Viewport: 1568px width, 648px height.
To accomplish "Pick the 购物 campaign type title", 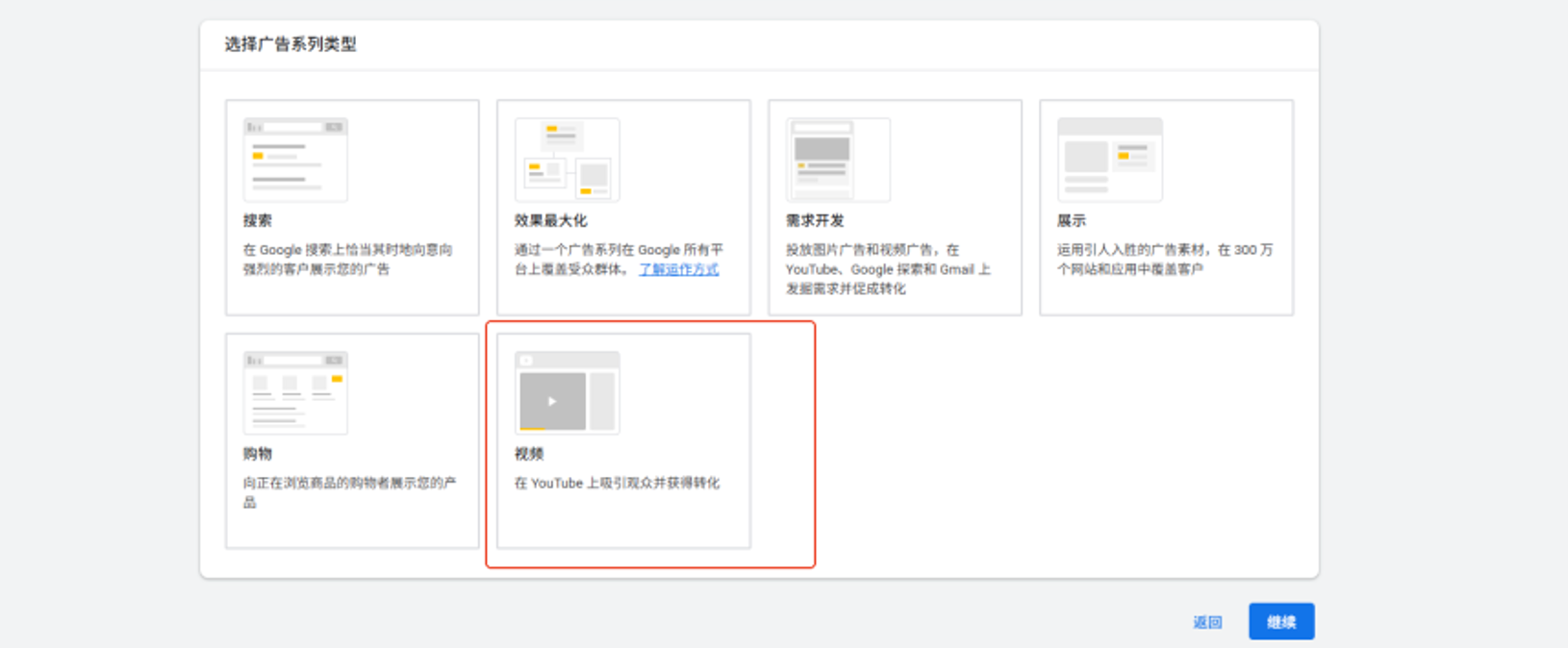I will pyautogui.click(x=258, y=454).
